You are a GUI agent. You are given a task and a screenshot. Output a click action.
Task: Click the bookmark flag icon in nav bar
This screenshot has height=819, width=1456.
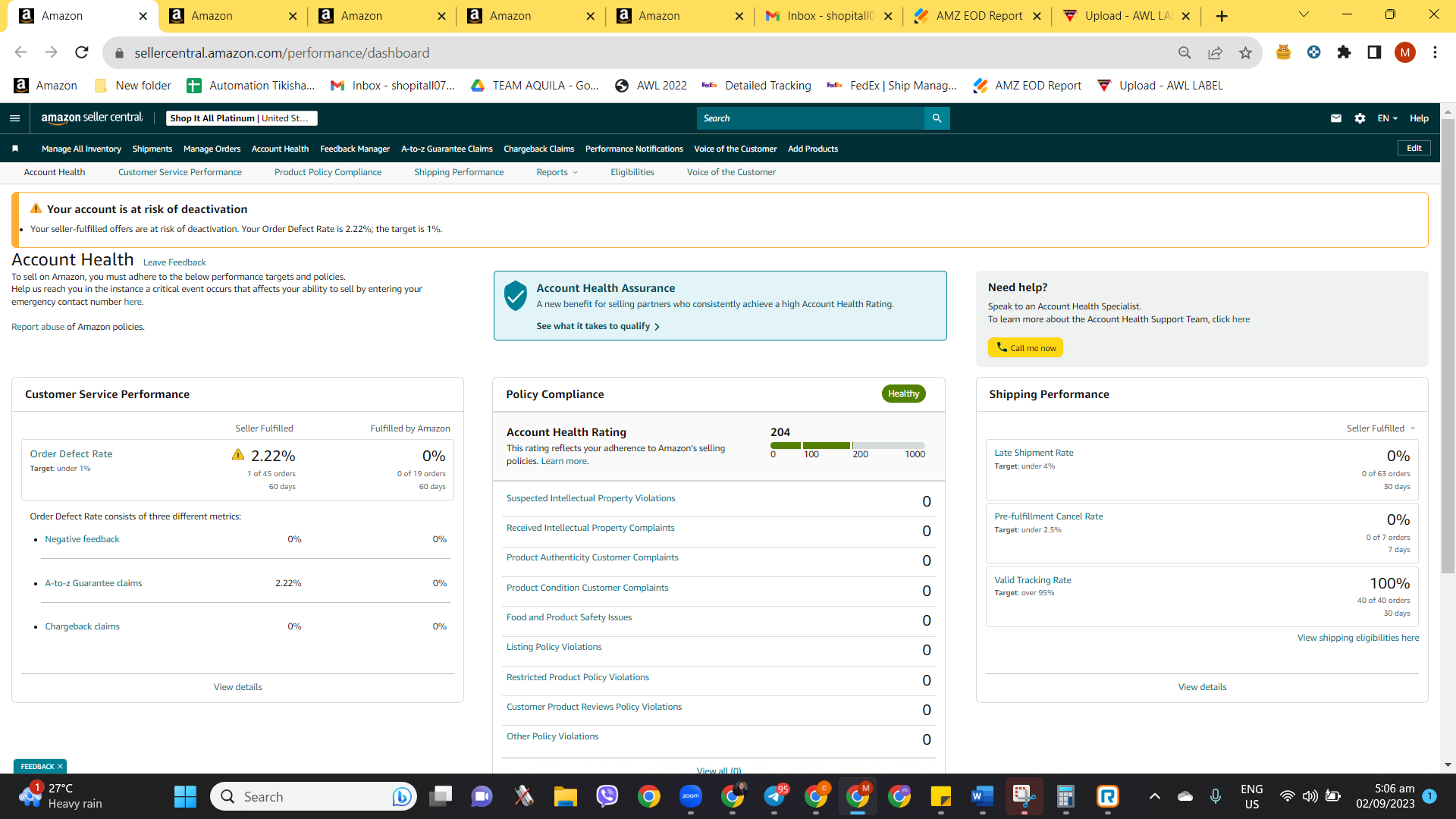click(15, 149)
